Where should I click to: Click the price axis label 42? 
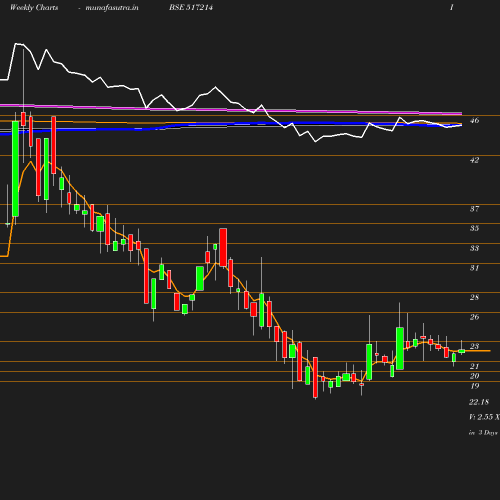(474, 160)
